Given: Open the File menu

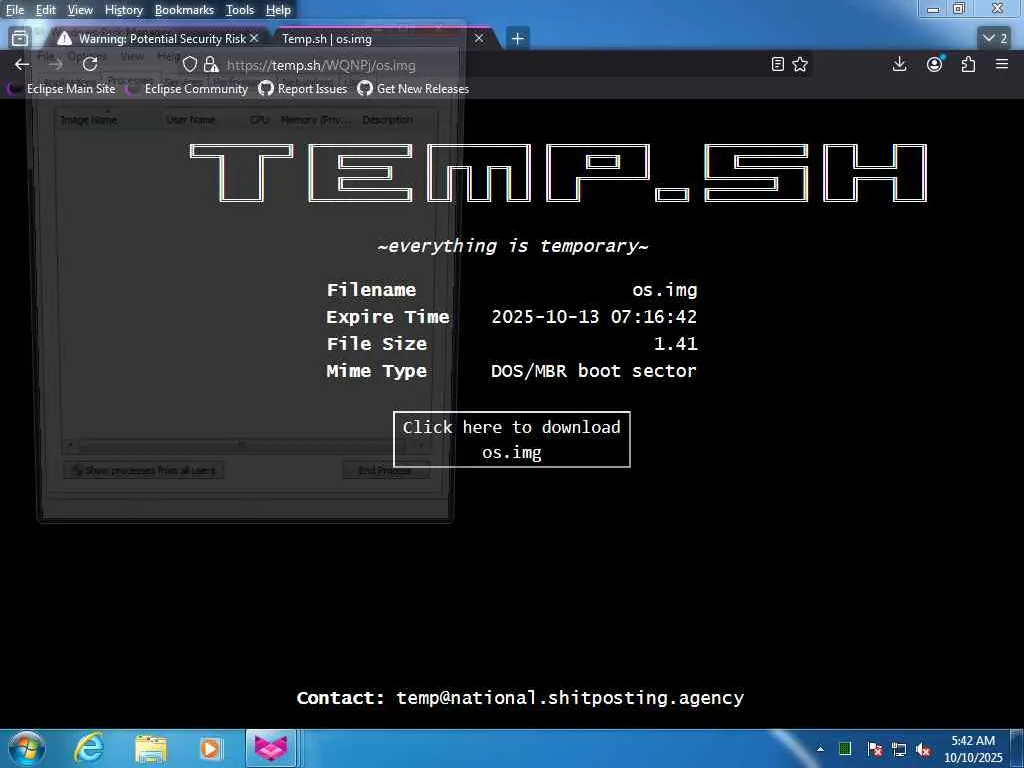Looking at the screenshot, I should pos(15,10).
